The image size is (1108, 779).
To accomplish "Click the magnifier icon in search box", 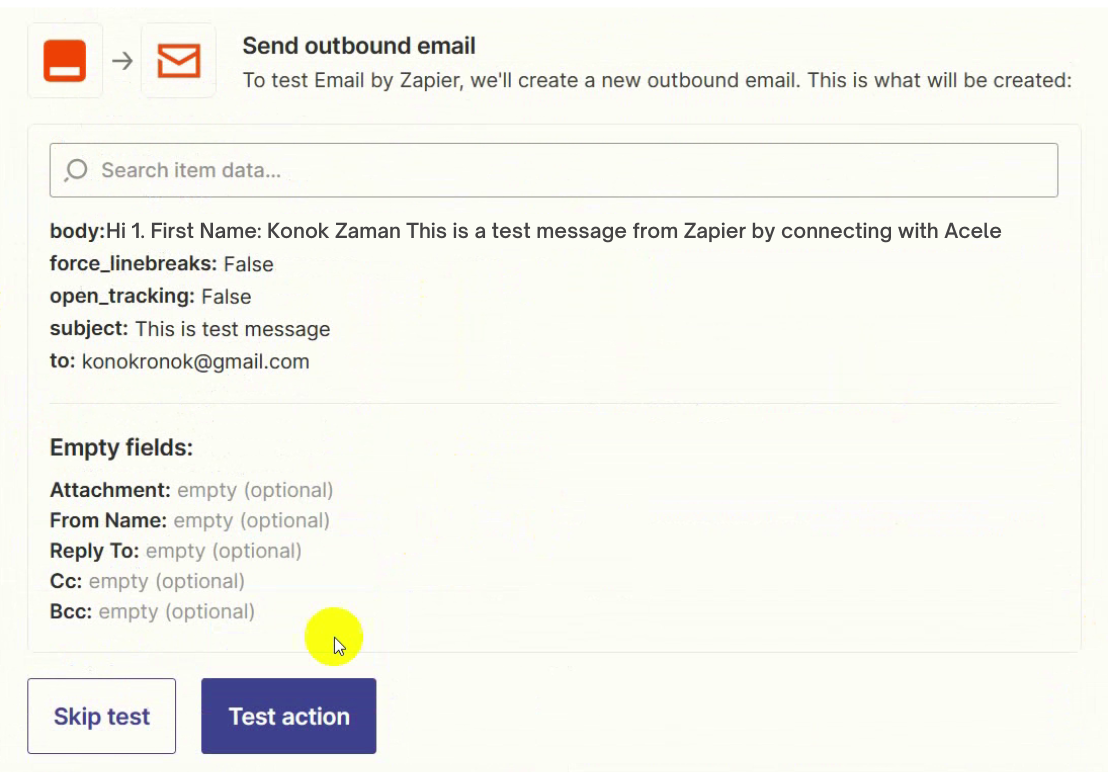I will [76, 170].
